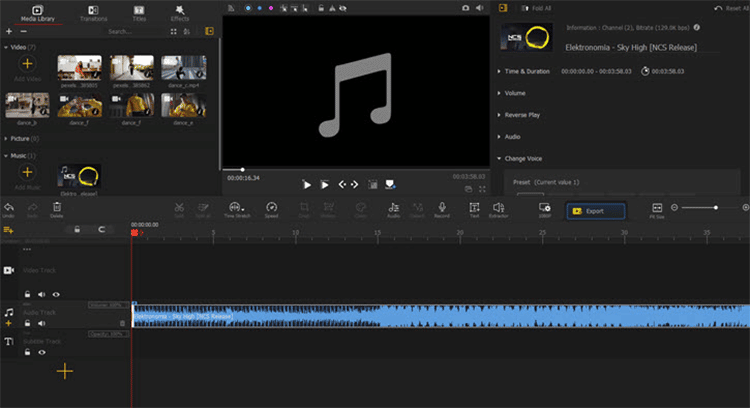Click the Export button

(597, 211)
